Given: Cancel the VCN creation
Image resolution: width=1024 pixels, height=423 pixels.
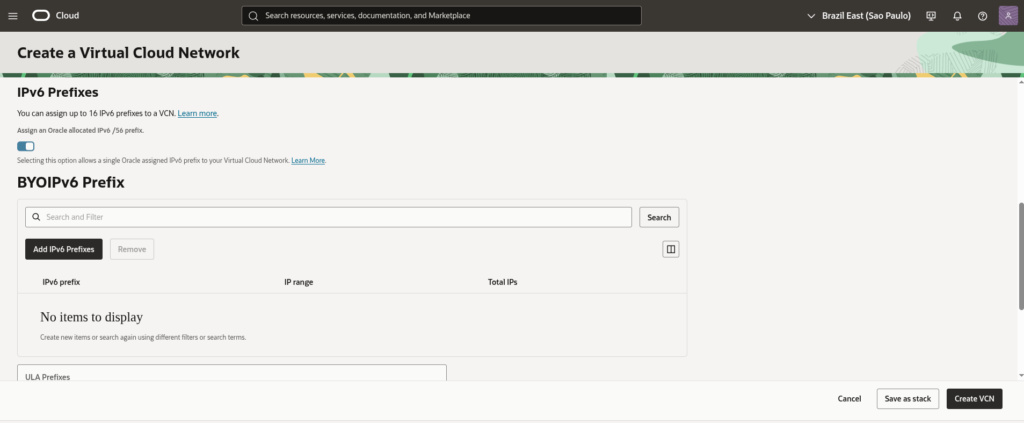Looking at the screenshot, I should pos(849,398).
